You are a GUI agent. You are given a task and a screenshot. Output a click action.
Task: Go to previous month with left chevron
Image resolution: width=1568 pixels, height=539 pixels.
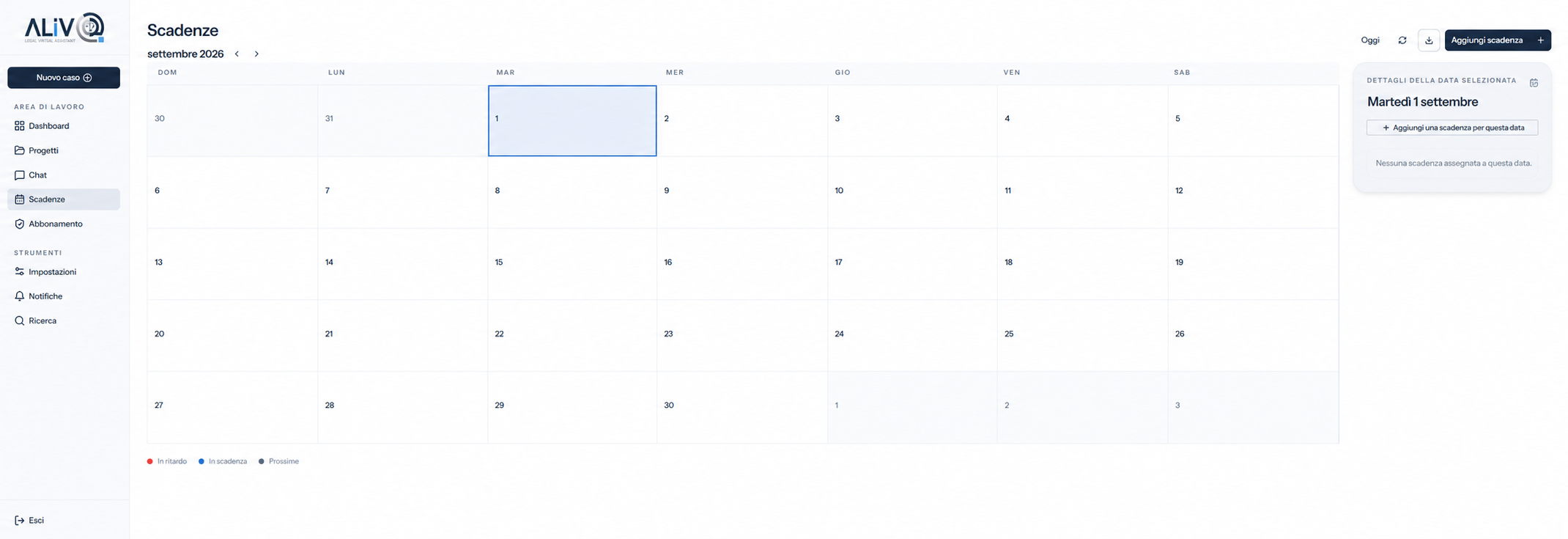pos(237,54)
